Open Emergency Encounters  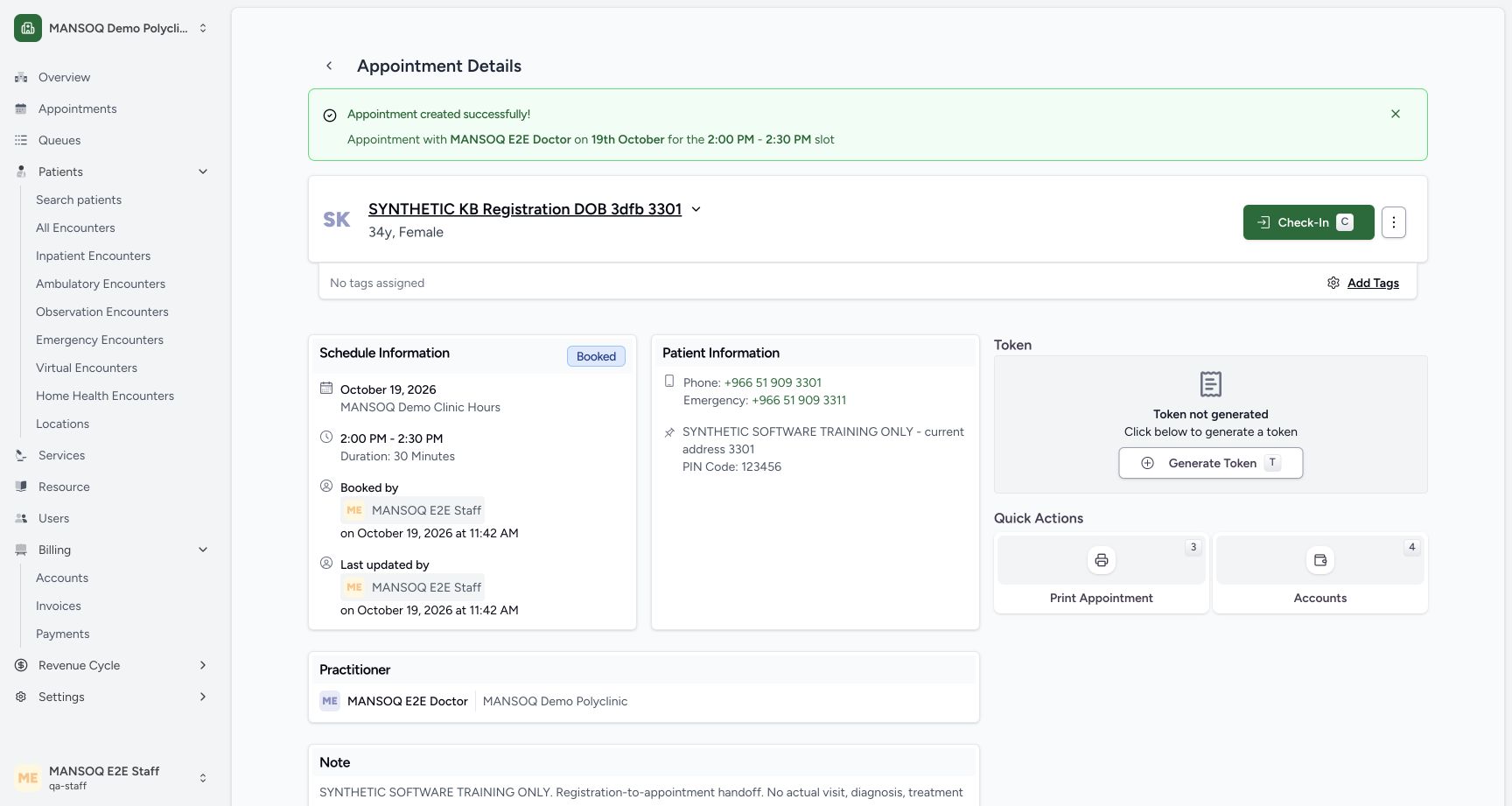click(100, 340)
